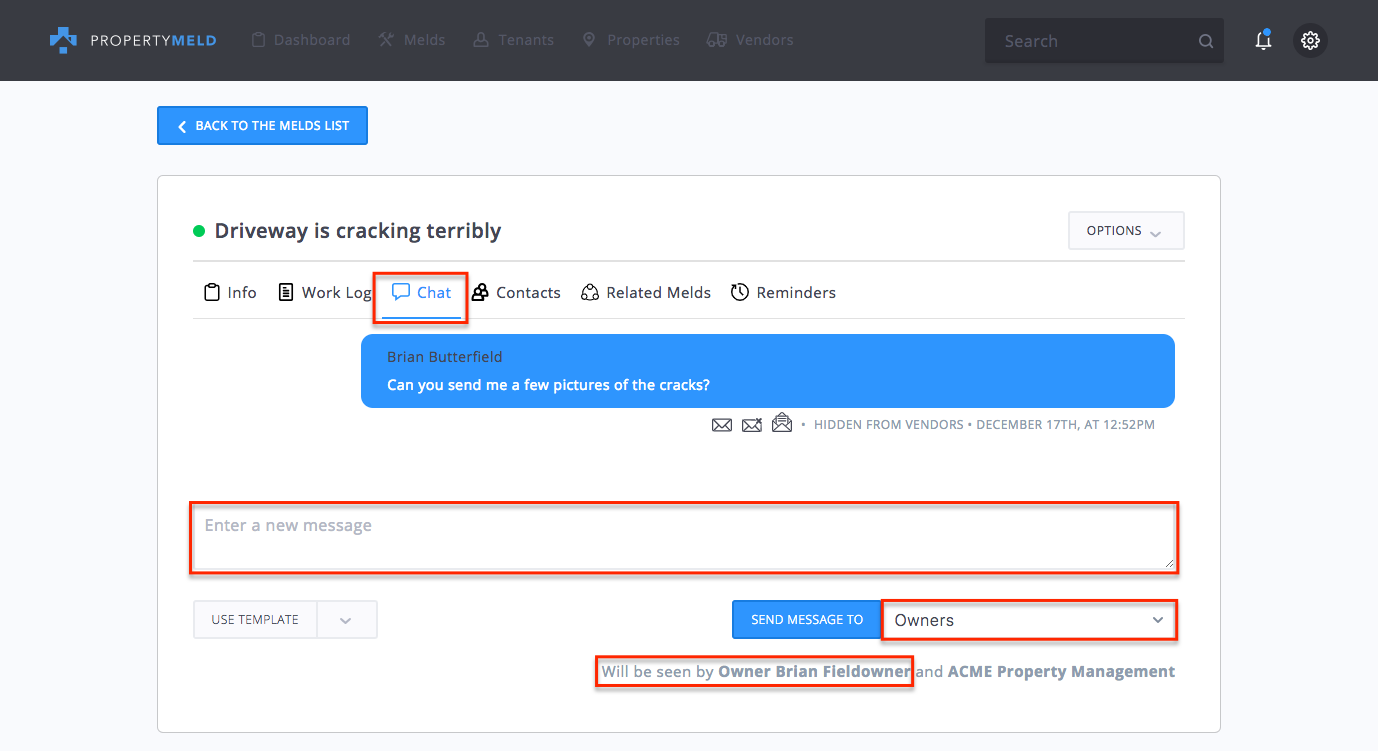
Task: Focus the Enter a new message field
Action: [x=683, y=538]
